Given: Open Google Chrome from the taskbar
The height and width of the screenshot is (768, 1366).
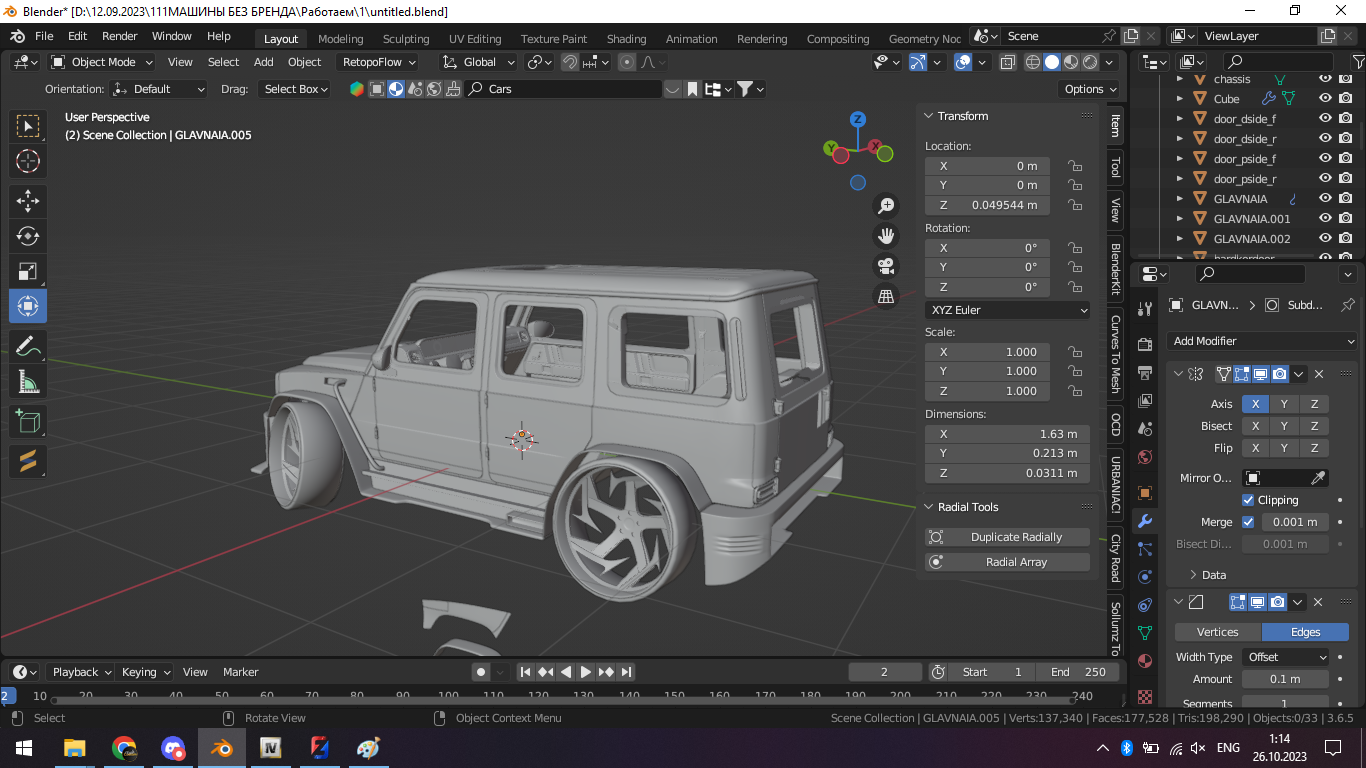Looking at the screenshot, I should click(x=124, y=747).
